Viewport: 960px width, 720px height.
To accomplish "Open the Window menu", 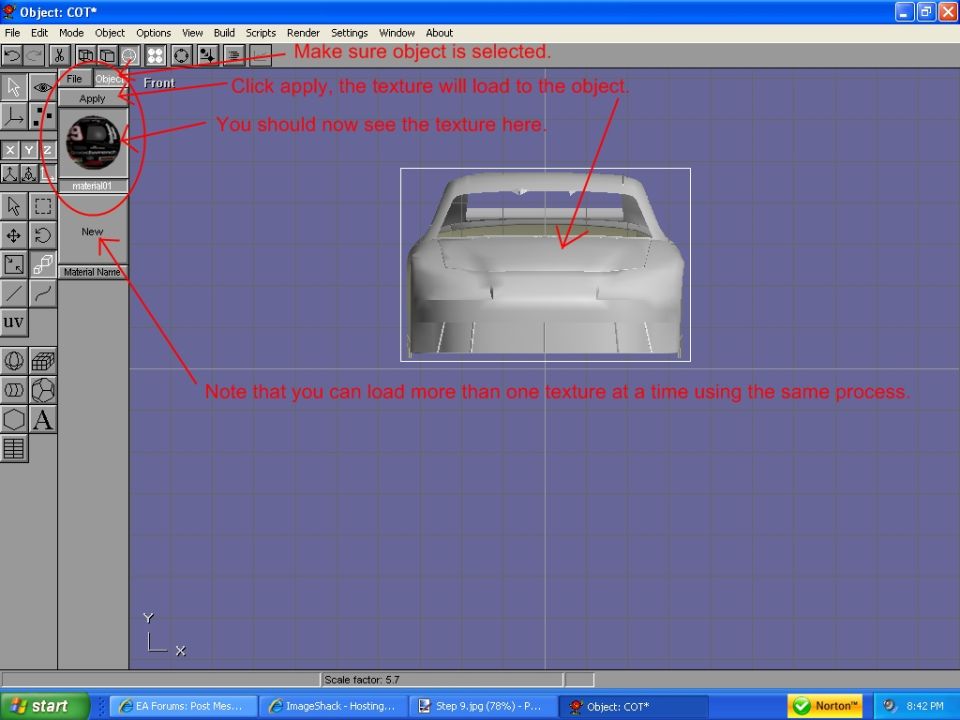I will pyautogui.click(x=397, y=33).
